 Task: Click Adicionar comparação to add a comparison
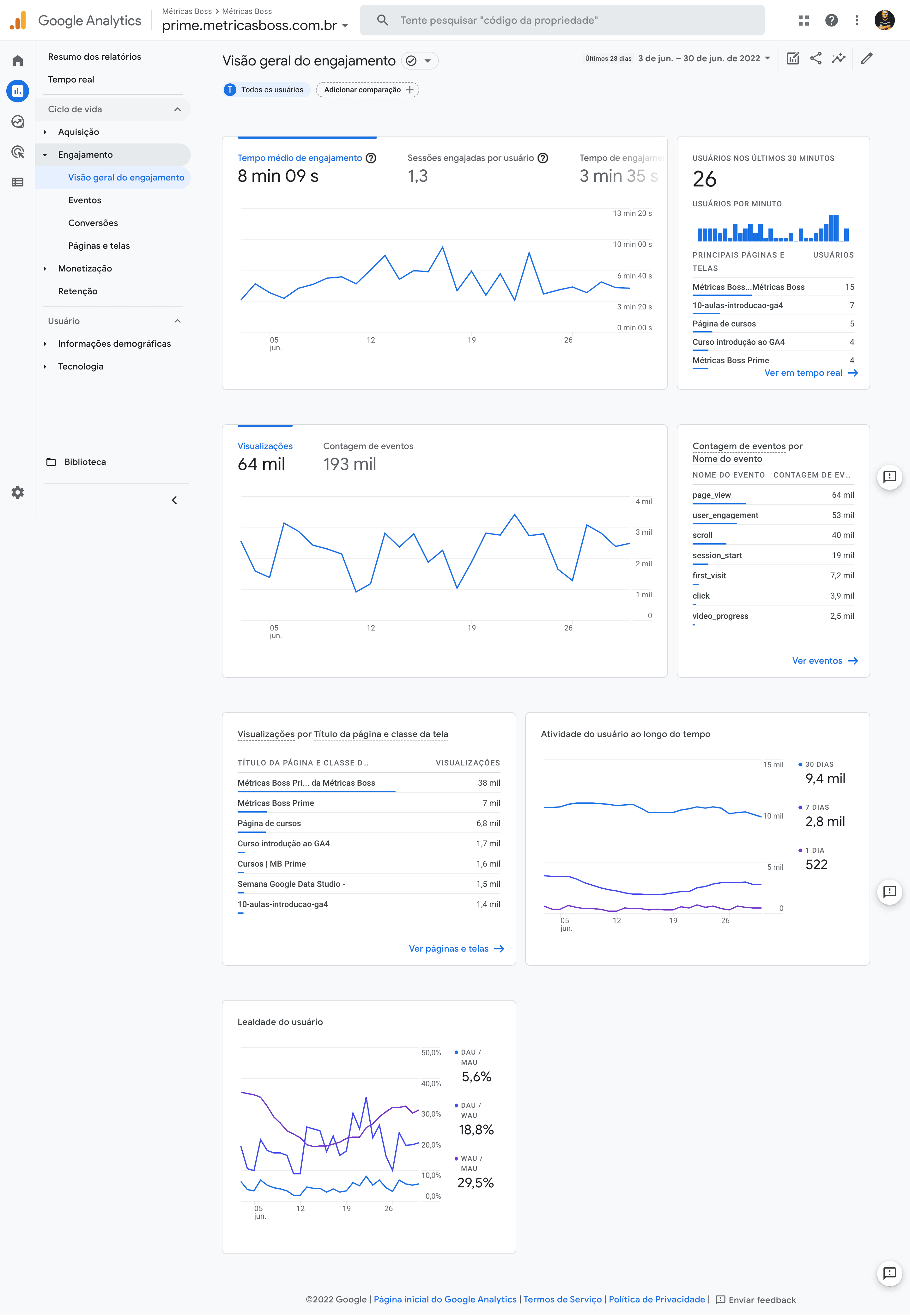(367, 89)
